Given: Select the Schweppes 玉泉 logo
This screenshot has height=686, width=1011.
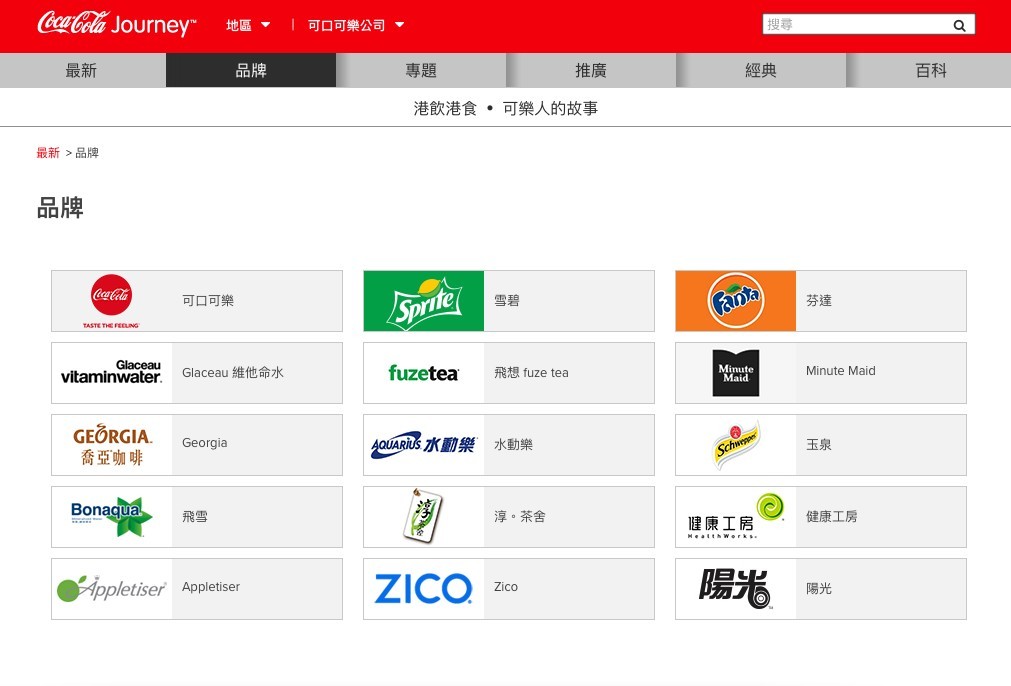Looking at the screenshot, I should click(735, 444).
